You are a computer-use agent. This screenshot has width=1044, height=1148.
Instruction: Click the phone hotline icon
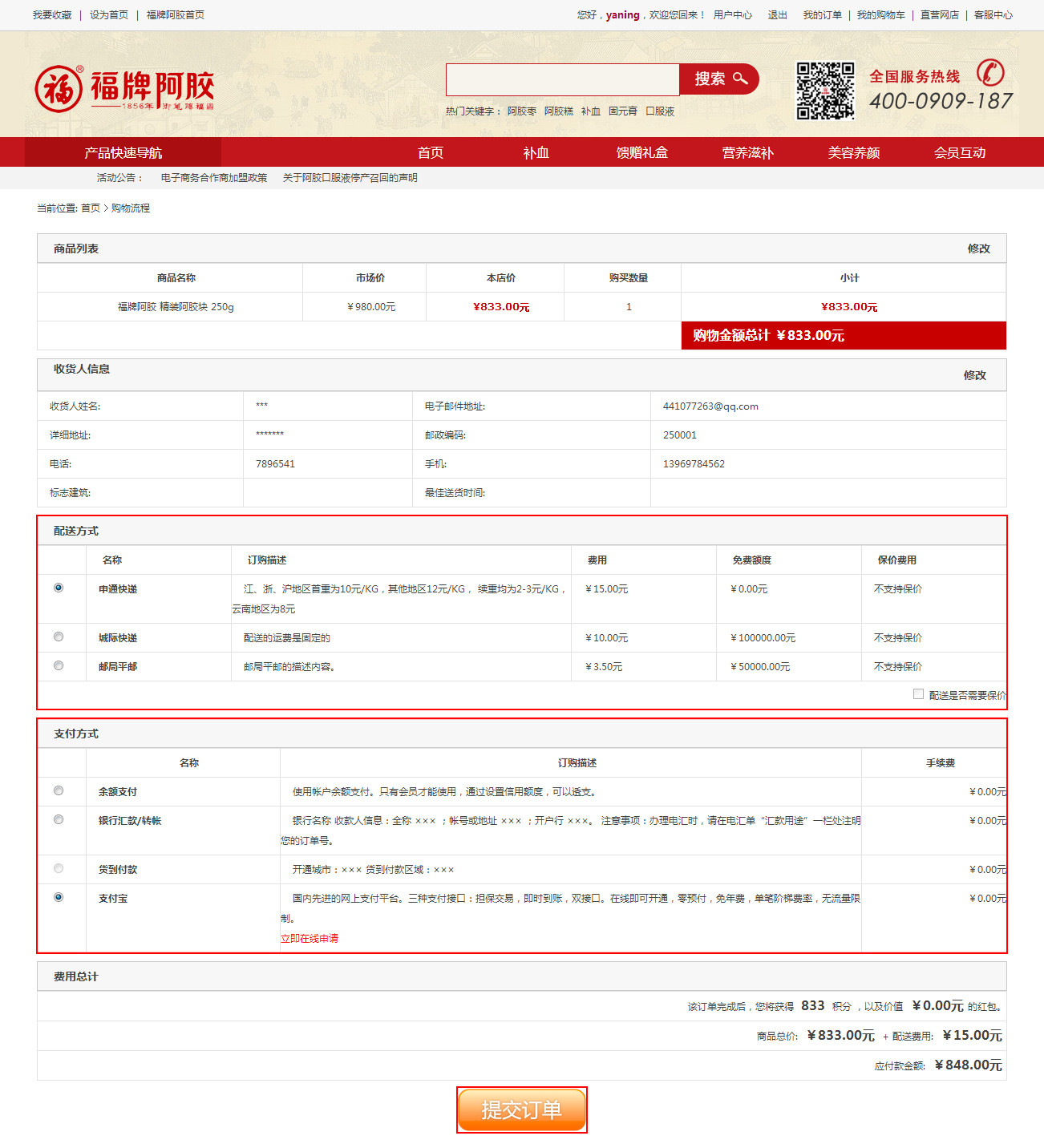click(x=990, y=73)
